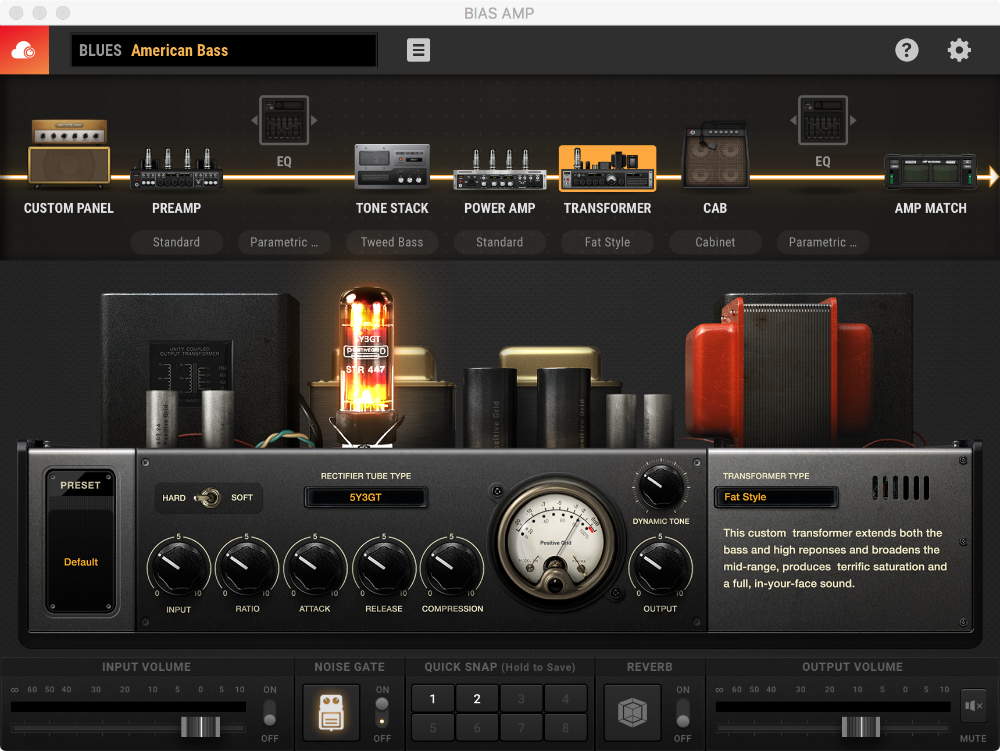Click the BLUES American Bass preset name field
This screenshot has height=751, width=1000.
[223, 50]
